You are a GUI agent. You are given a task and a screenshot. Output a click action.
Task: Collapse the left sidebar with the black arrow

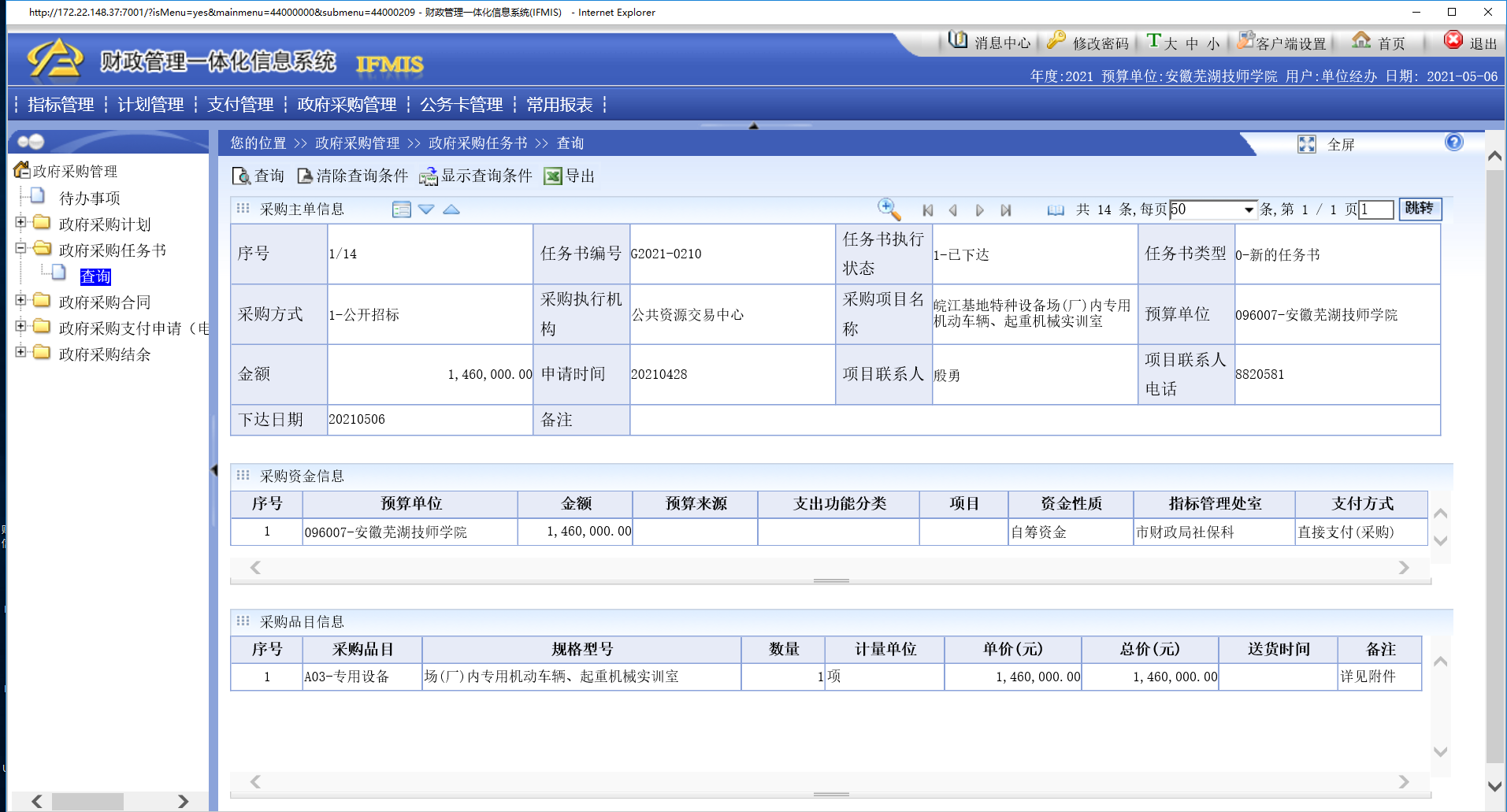coord(213,470)
